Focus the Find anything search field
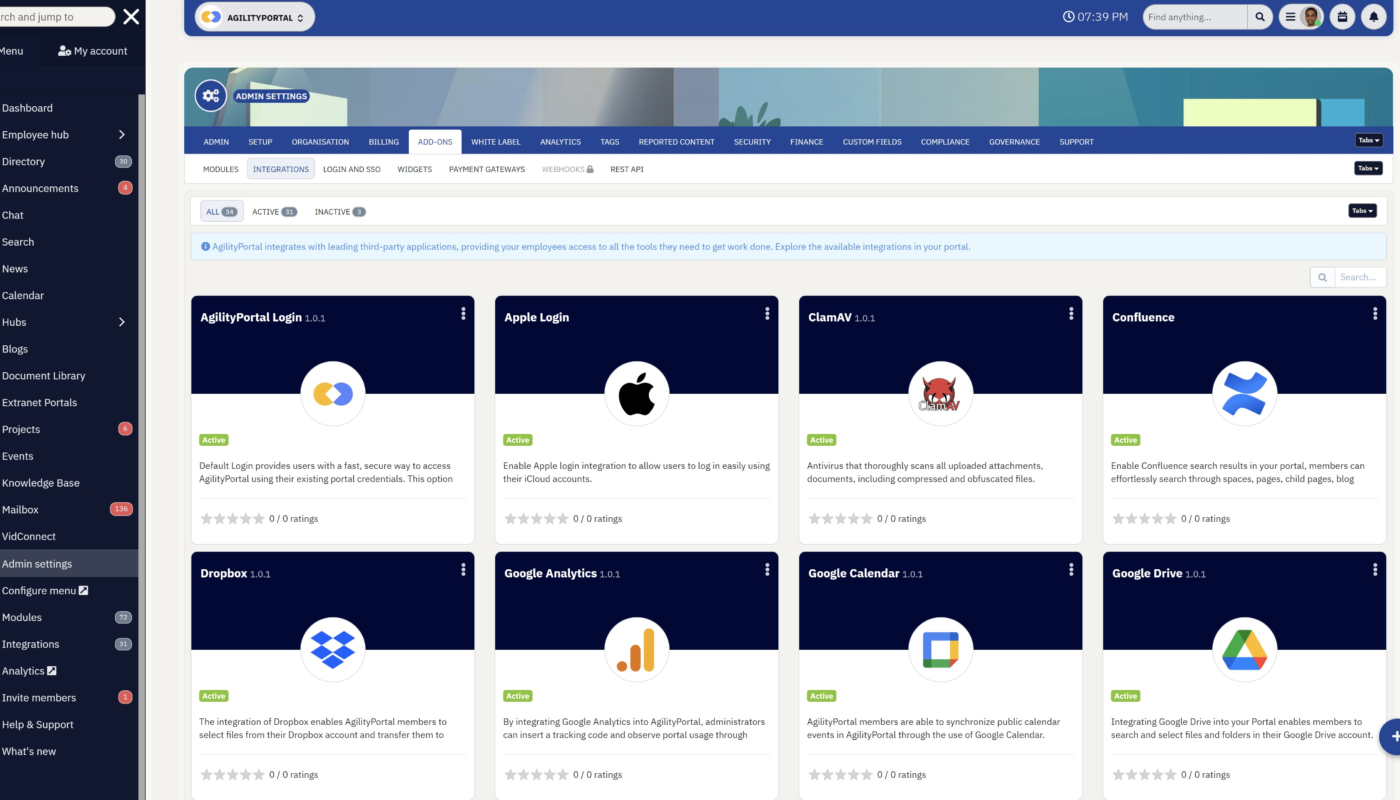 [x=1196, y=17]
